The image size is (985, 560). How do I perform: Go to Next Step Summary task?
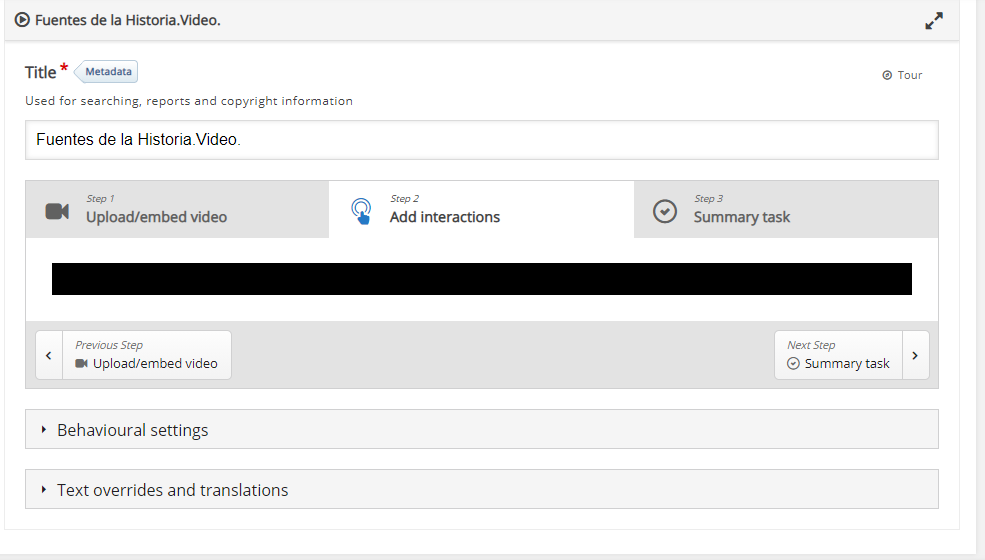[839, 355]
